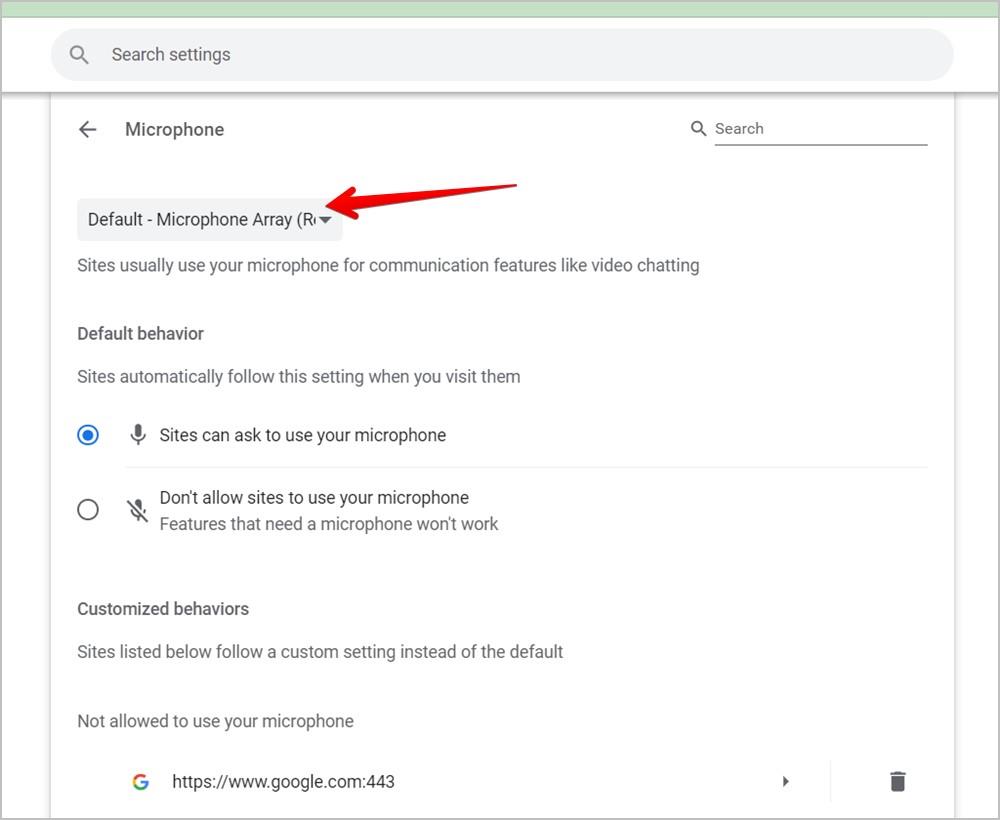Click Features that need a microphone won't work text
The image size is (1000, 820).
click(328, 524)
